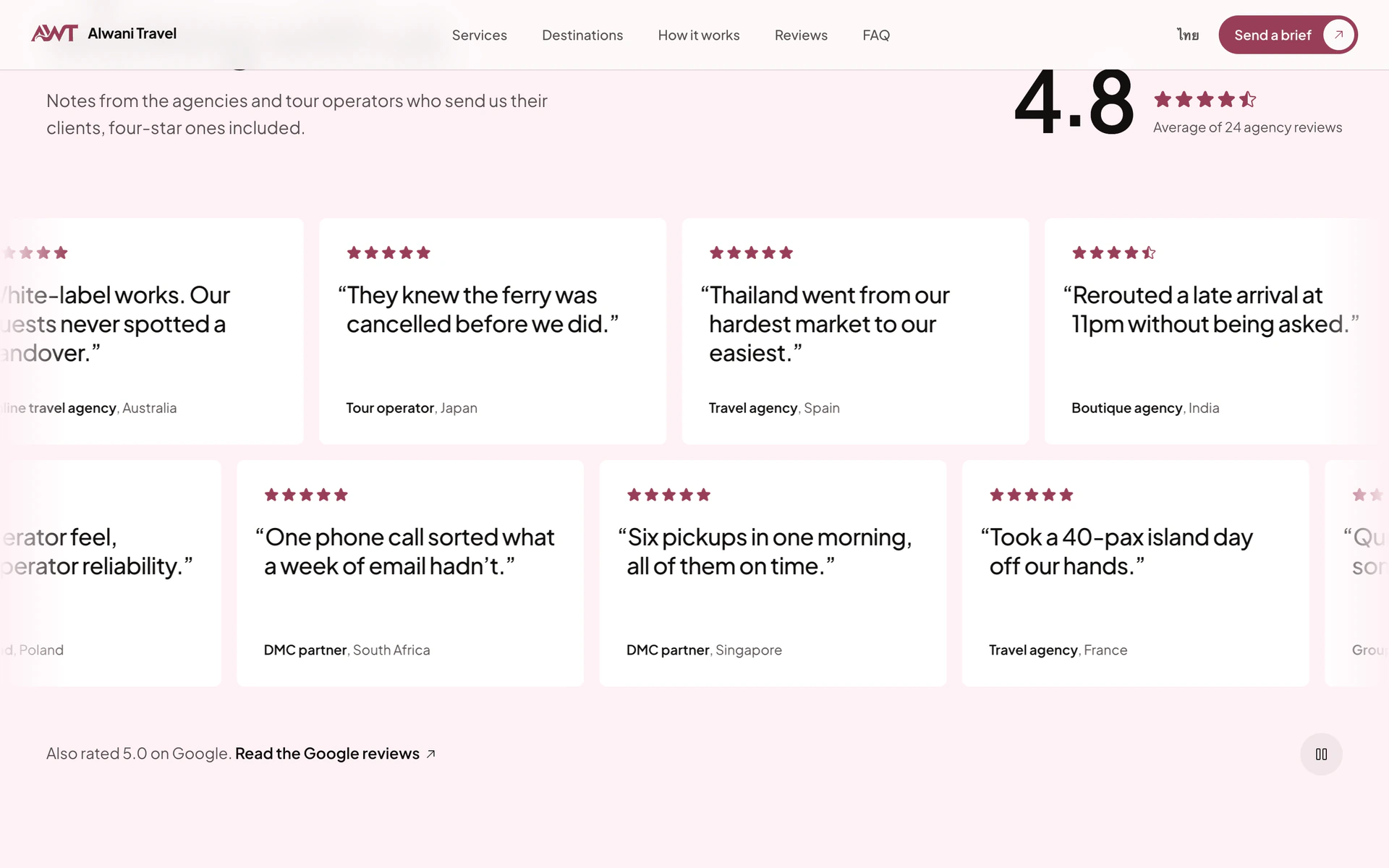Open the Services nav item

[479, 35]
